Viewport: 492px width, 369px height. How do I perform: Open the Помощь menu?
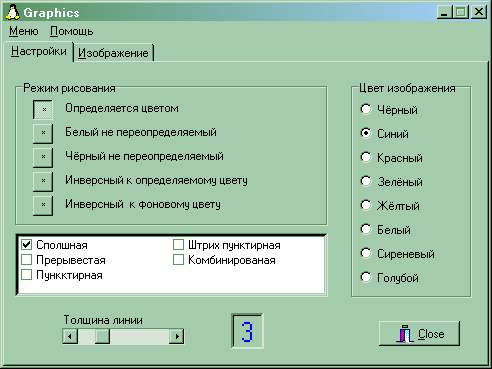72,31
